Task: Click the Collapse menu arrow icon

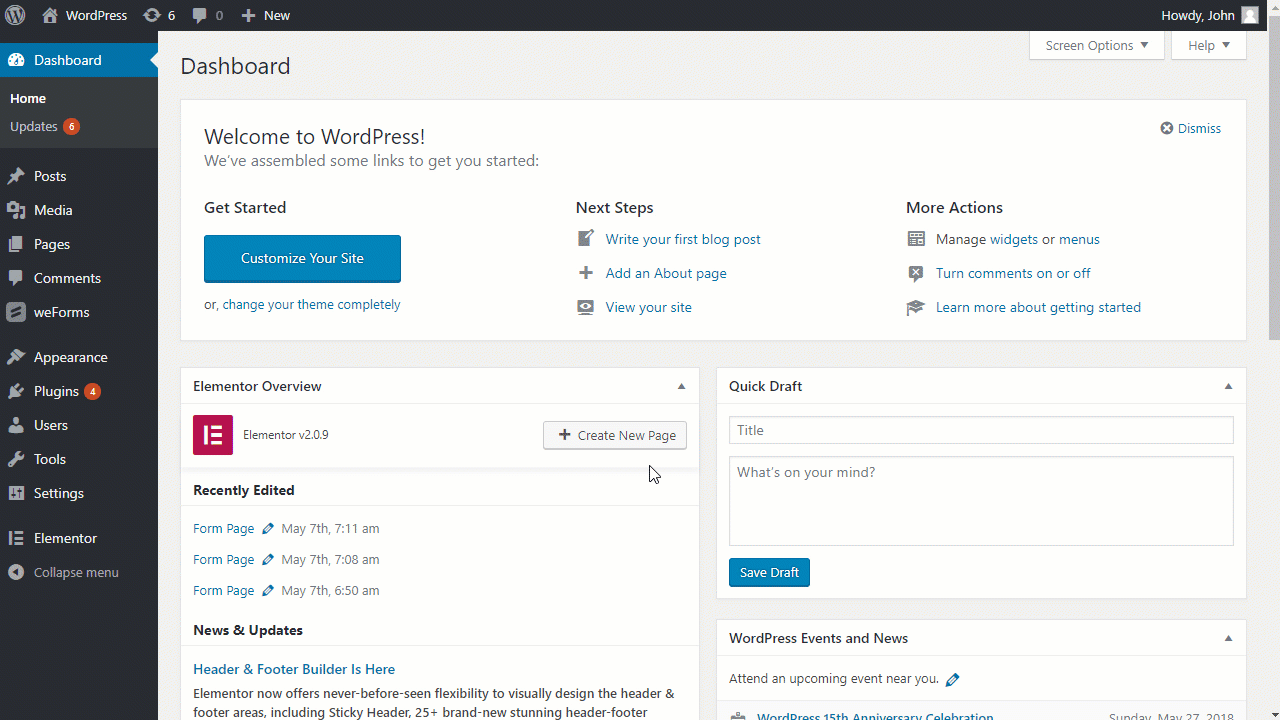Action: (x=16, y=572)
